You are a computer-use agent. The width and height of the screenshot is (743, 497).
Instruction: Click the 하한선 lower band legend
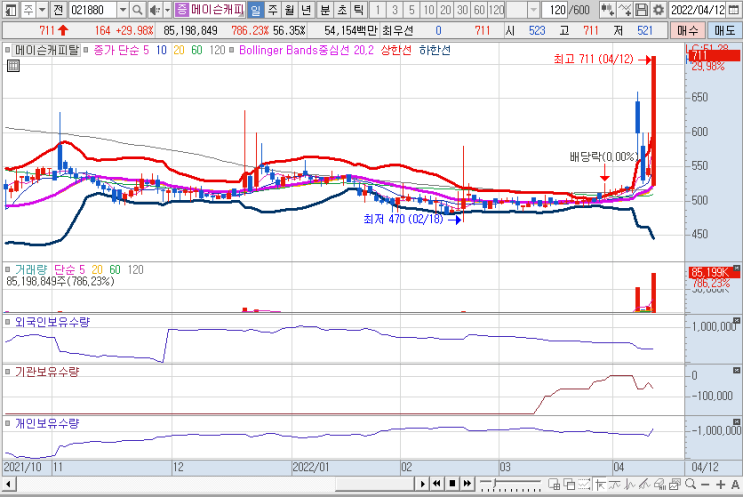435,50
